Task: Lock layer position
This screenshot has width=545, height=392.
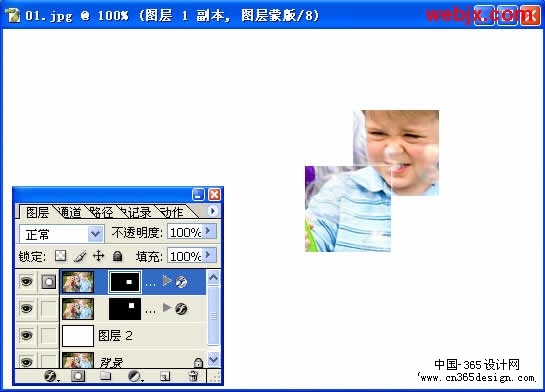Action: click(x=99, y=256)
